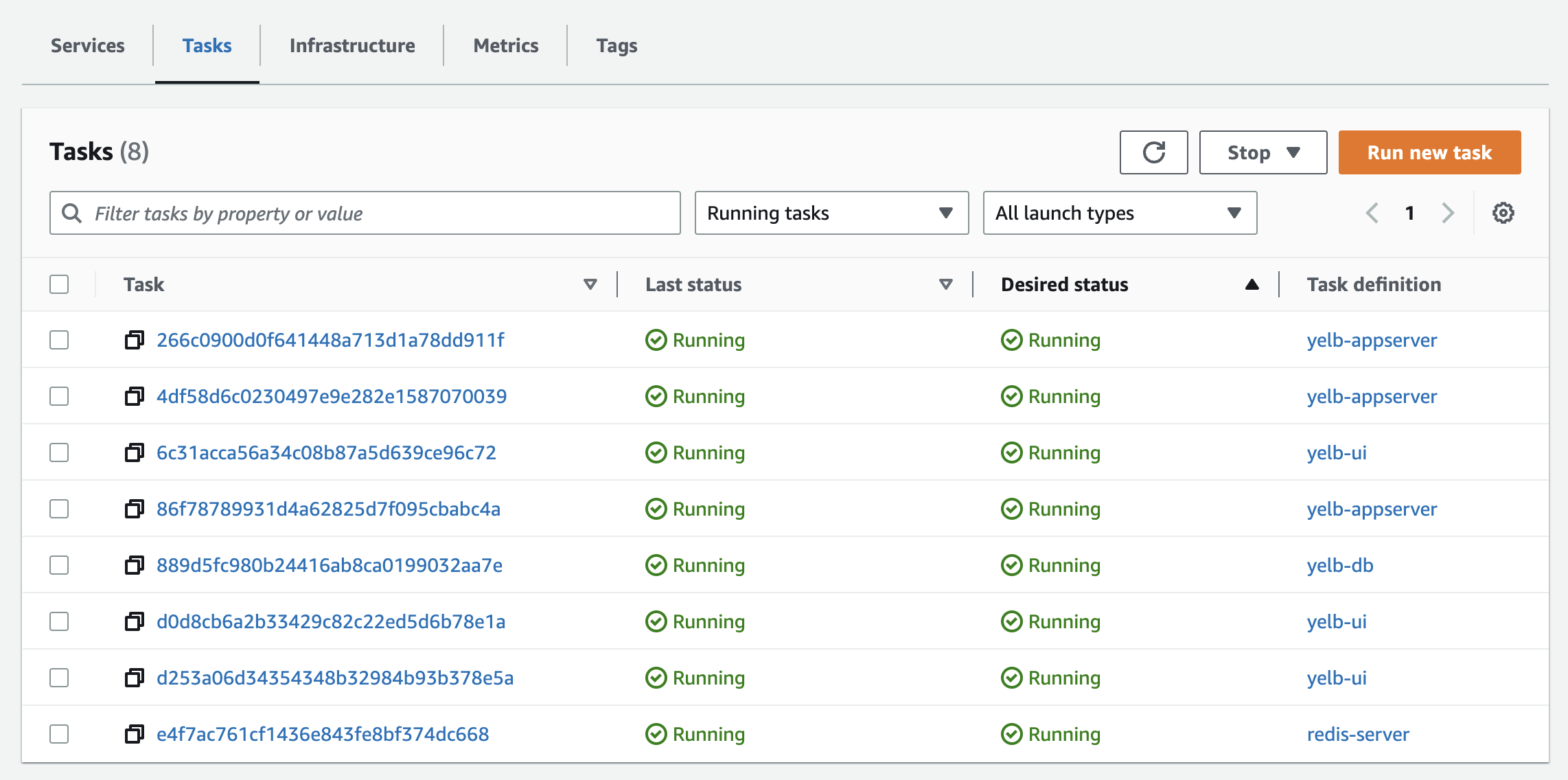The image size is (1568, 780).
Task: Open yelb-appserver definition in 86f78789 row
Action: pos(1372,509)
